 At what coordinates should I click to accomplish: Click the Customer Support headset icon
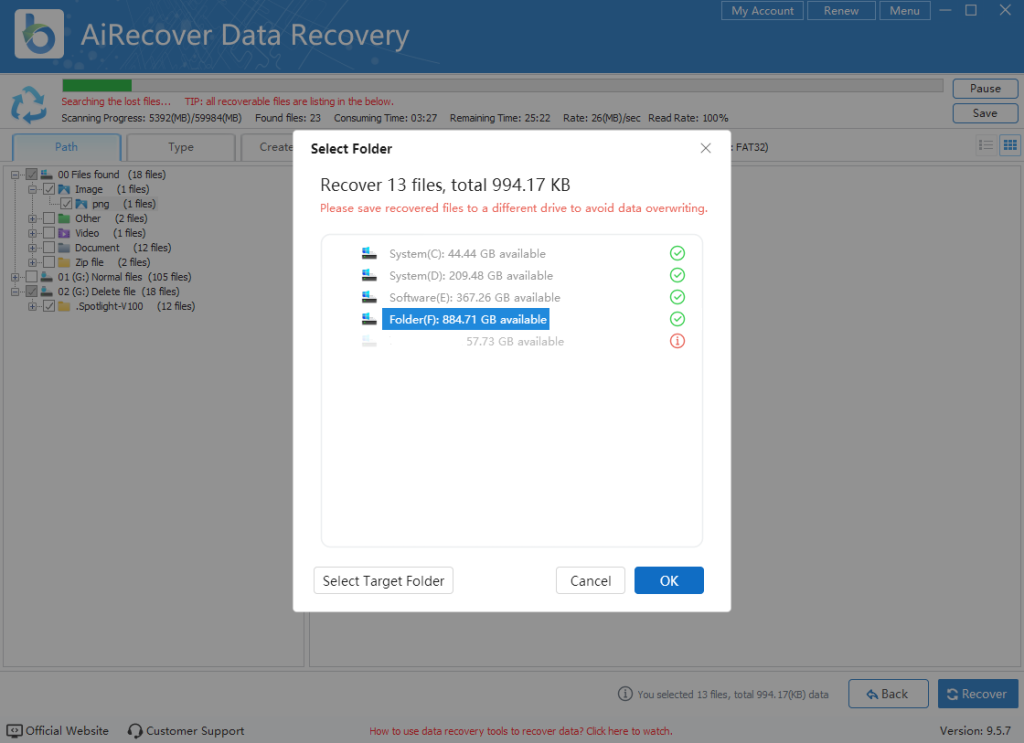click(134, 731)
